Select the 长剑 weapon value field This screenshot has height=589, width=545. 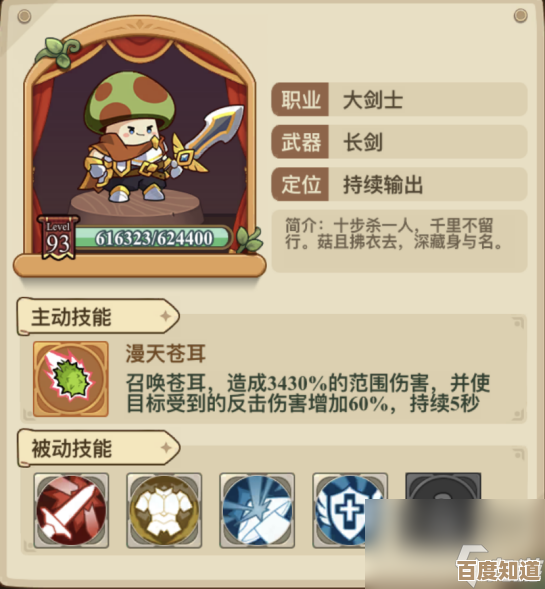click(428, 142)
